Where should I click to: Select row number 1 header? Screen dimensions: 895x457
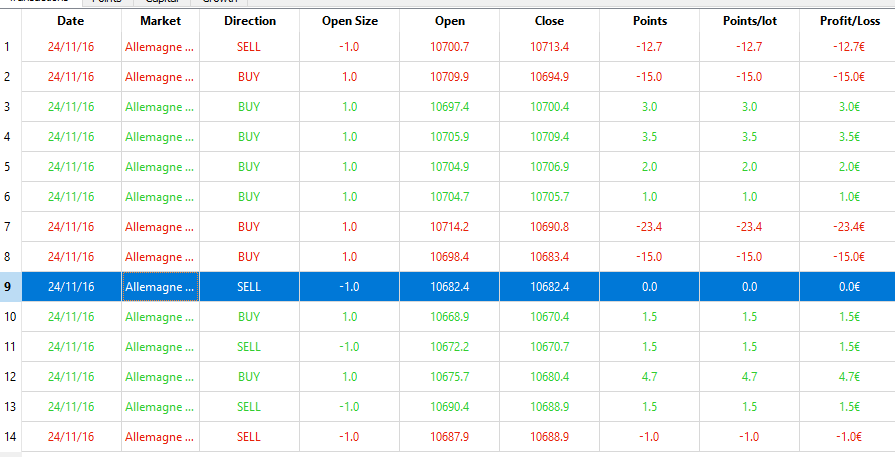click(10, 47)
